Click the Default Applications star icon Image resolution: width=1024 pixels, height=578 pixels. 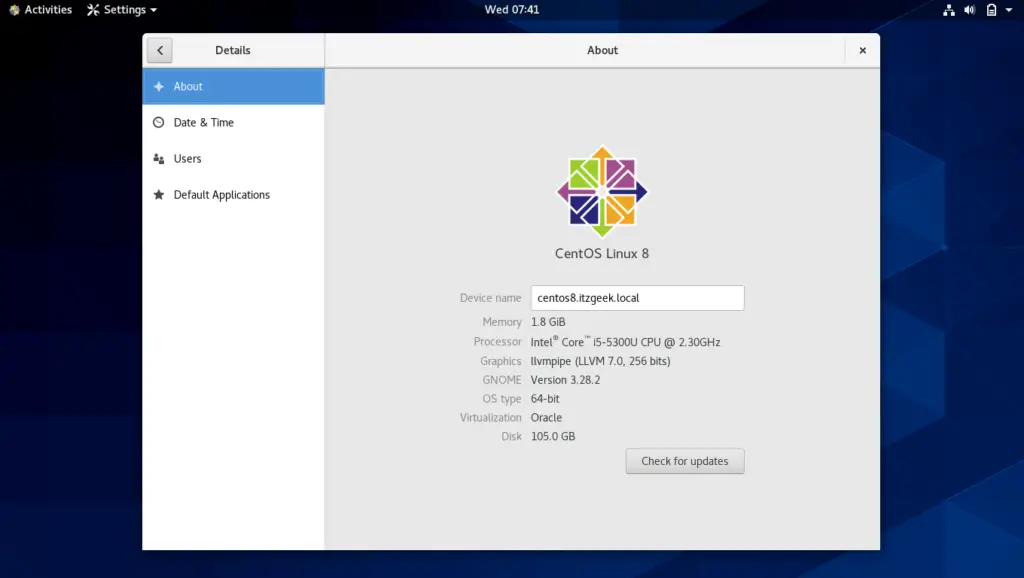point(160,194)
